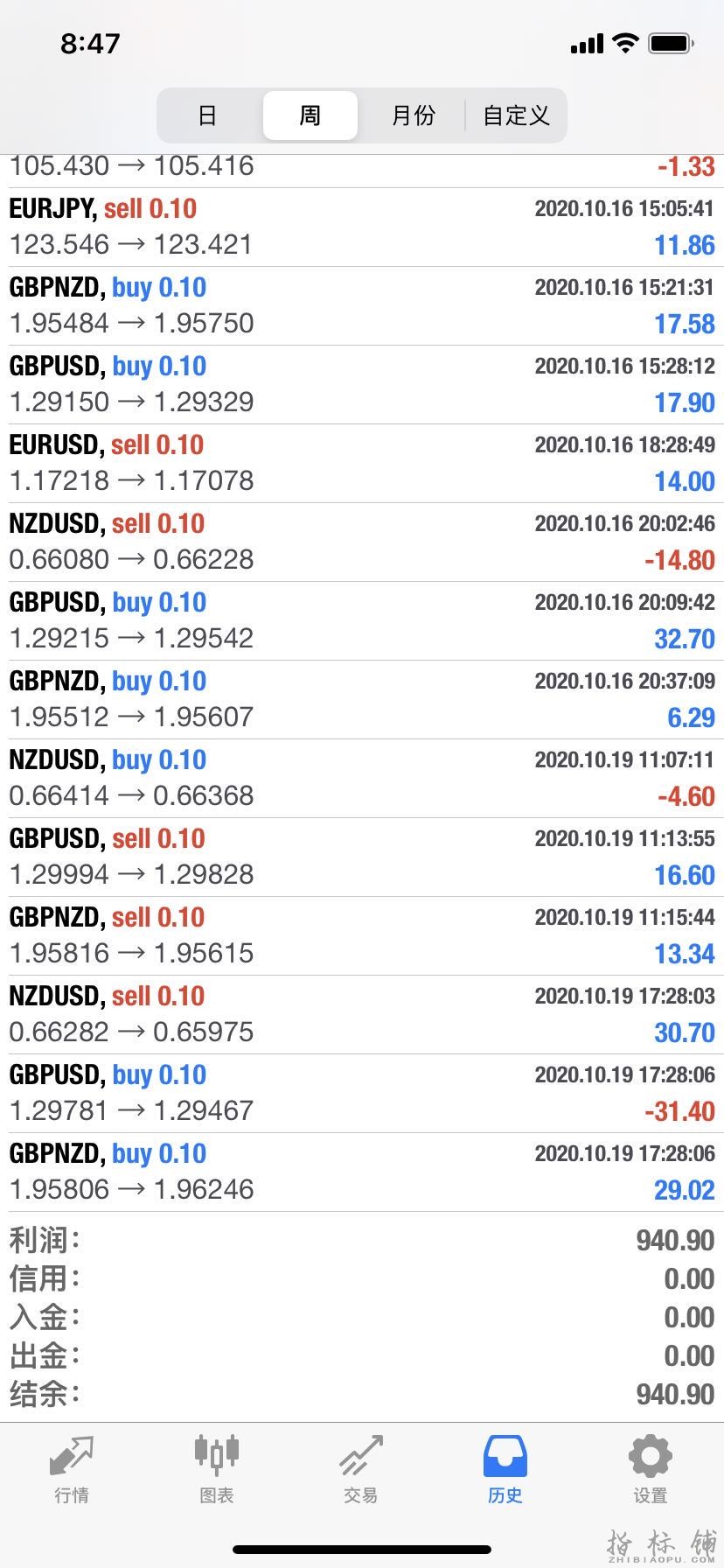
Task: Tap the Wi-Fi status icon
Action: [625, 43]
